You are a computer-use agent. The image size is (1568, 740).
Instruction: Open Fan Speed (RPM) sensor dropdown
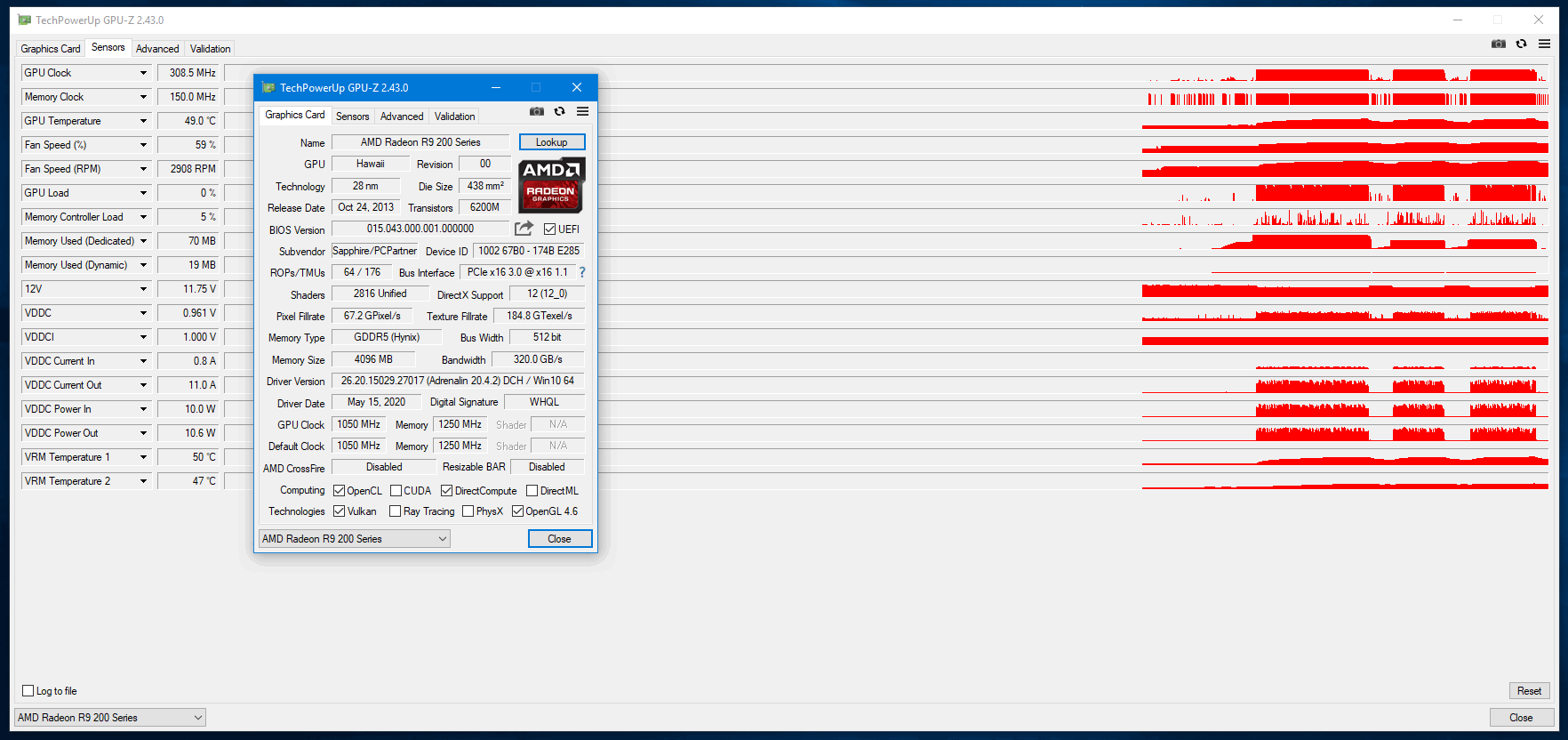point(143,169)
